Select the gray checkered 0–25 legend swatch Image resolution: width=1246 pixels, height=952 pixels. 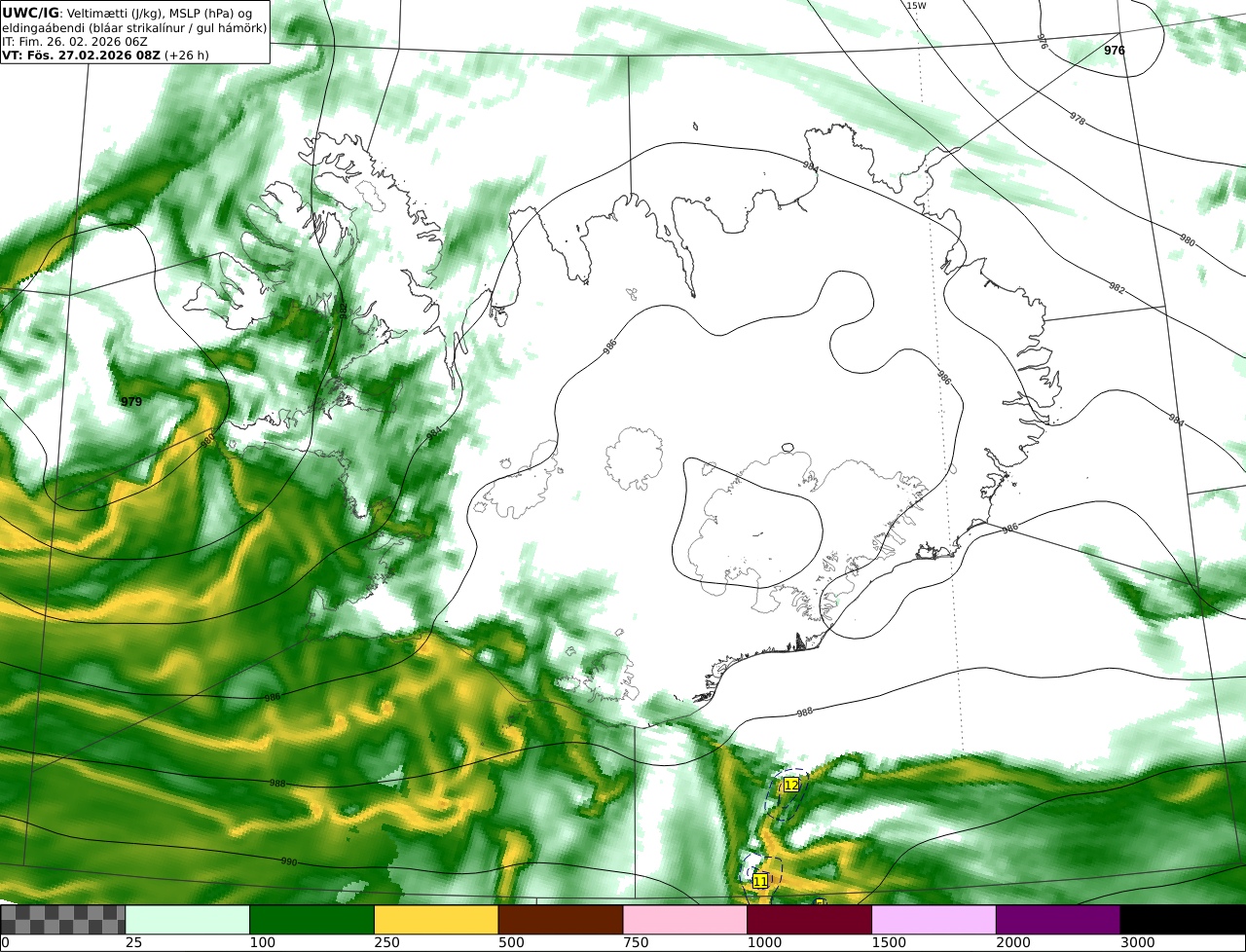(63, 920)
